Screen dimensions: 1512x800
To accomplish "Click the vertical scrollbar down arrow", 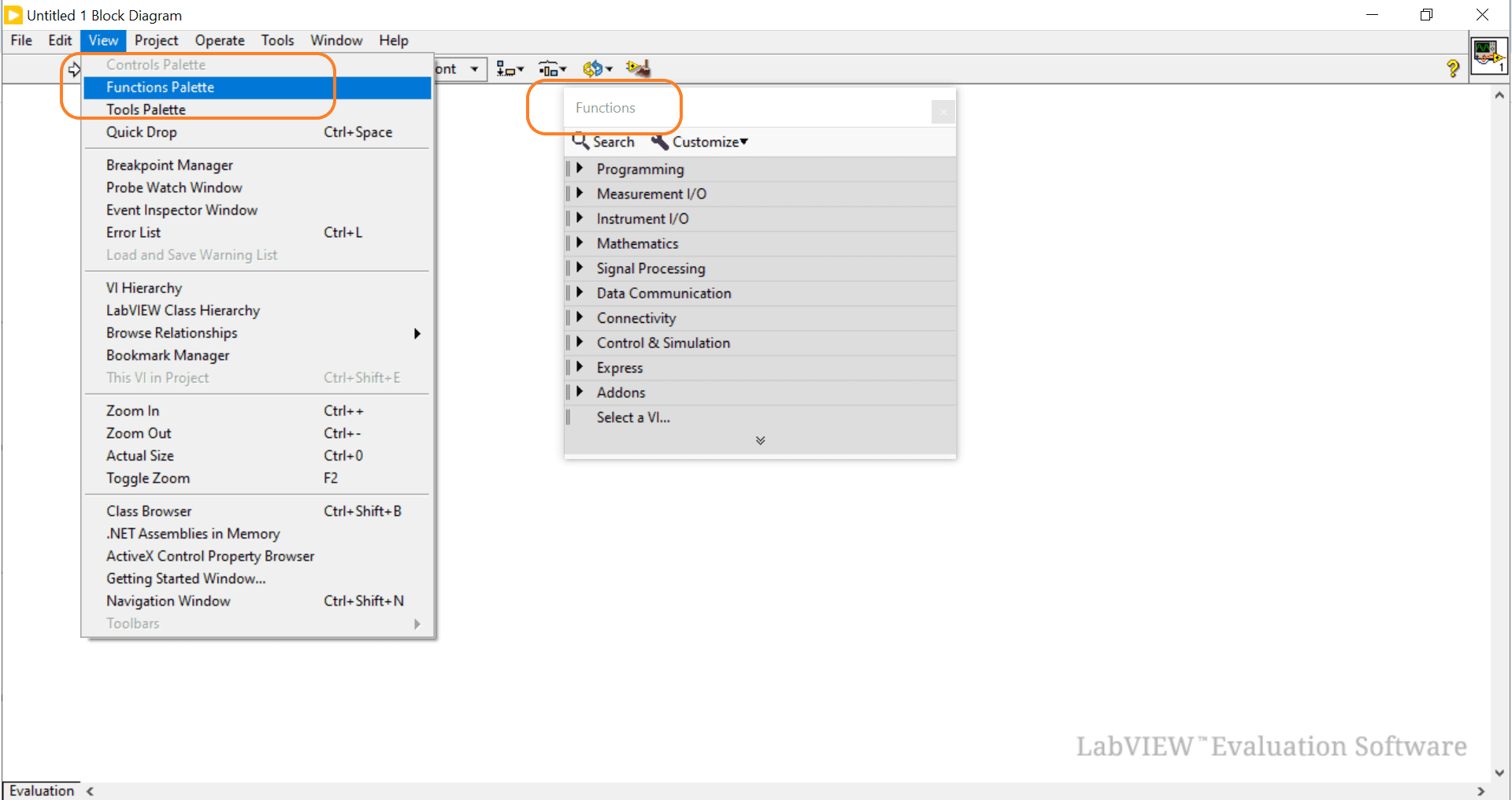I will tap(1499, 772).
